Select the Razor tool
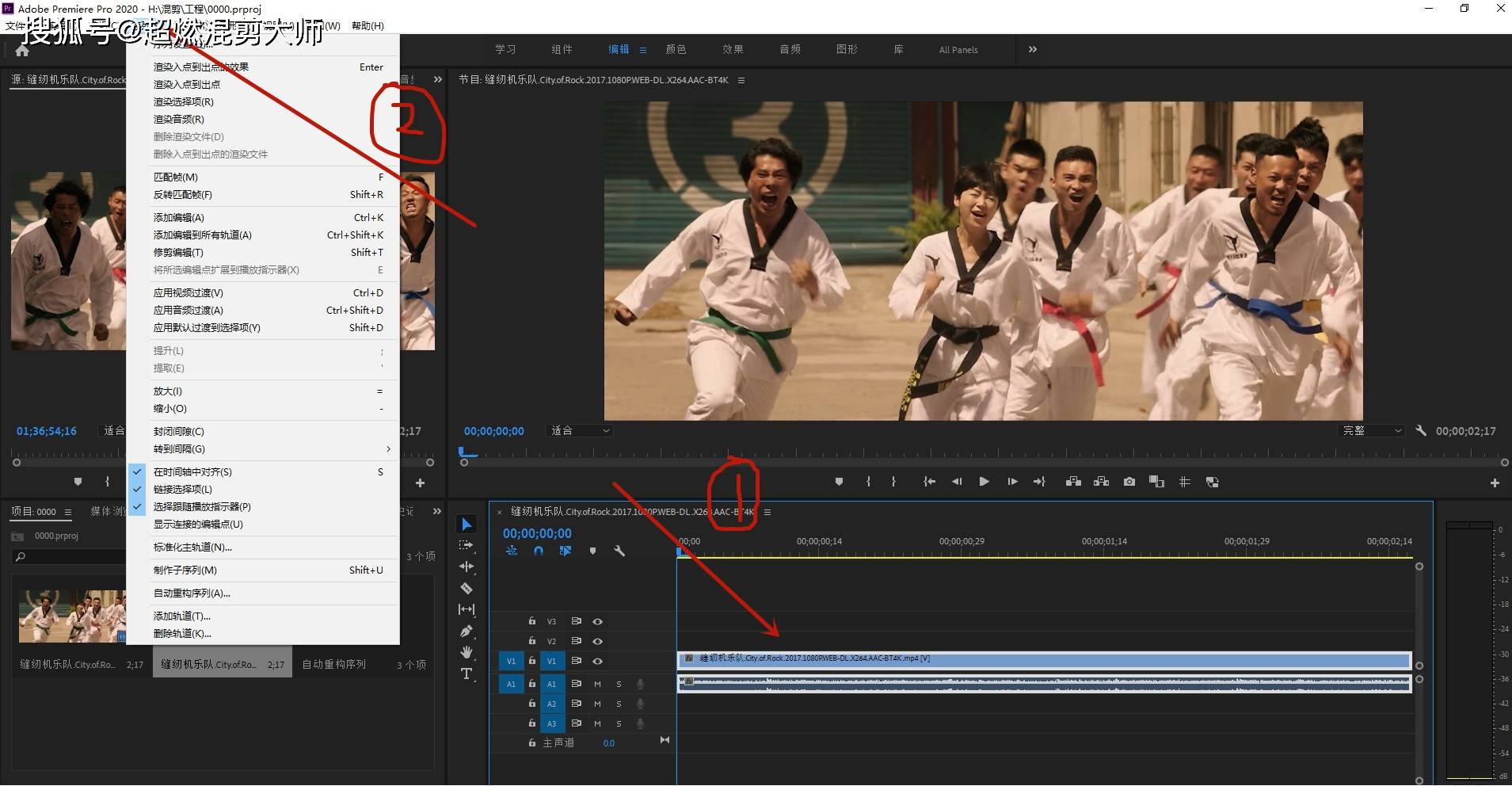 tap(467, 588)
